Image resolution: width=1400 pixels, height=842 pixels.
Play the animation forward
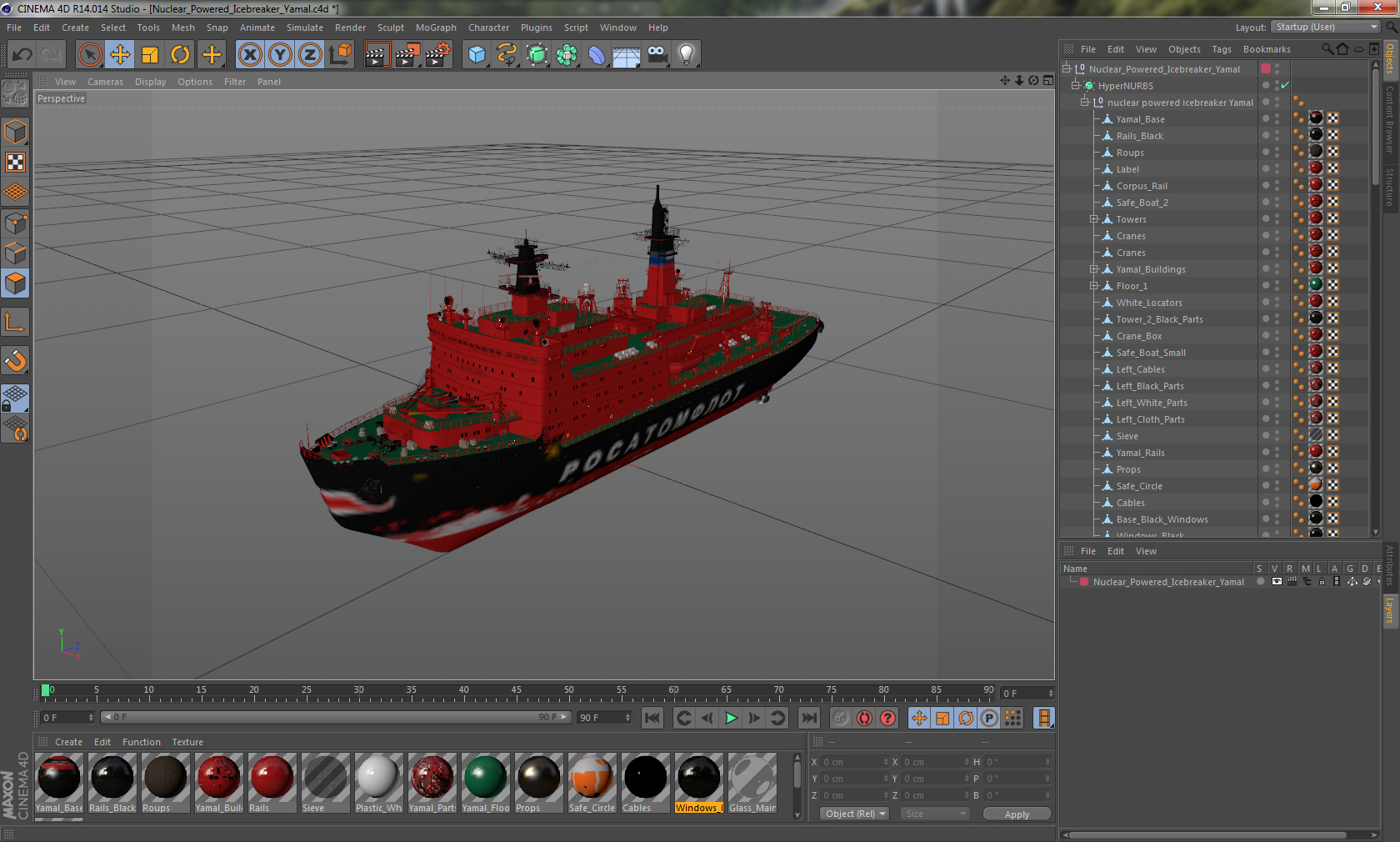click(731, 718)
